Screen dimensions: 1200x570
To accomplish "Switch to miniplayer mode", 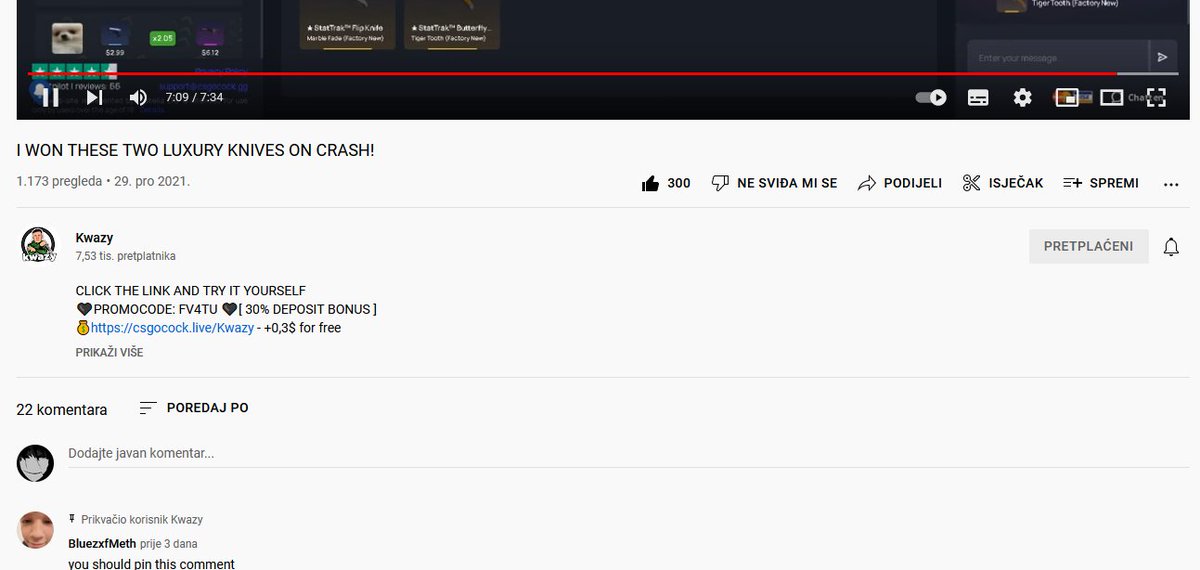I will (1066, 97).
